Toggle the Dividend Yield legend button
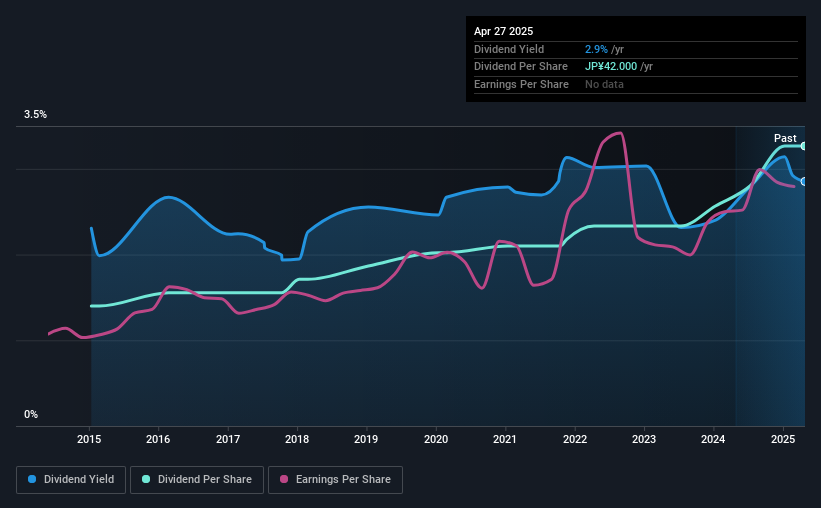The height and width of the screenshot is (508, 821). [71, 480]
